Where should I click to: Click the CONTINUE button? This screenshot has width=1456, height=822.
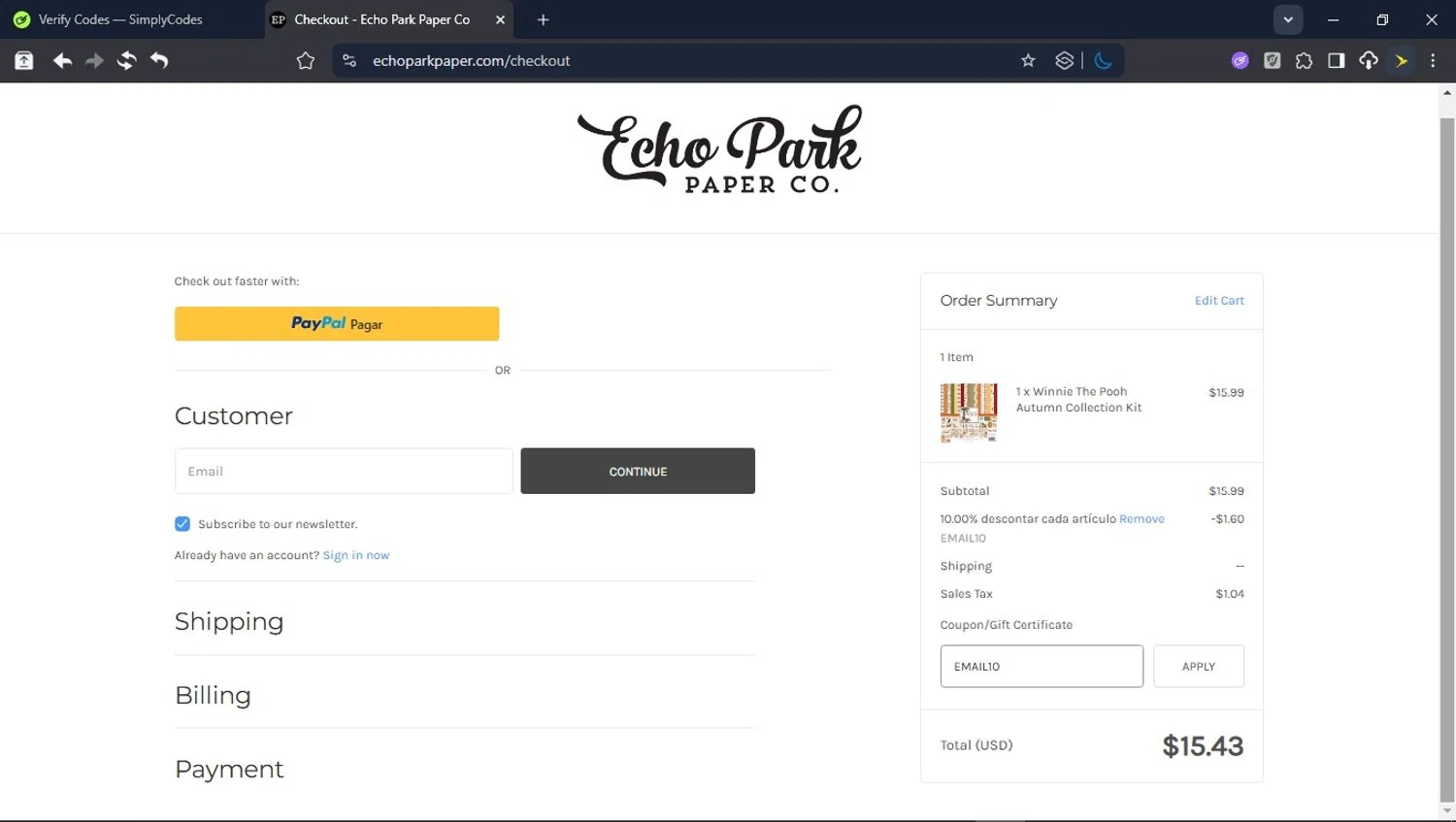[x=638, y=471]
